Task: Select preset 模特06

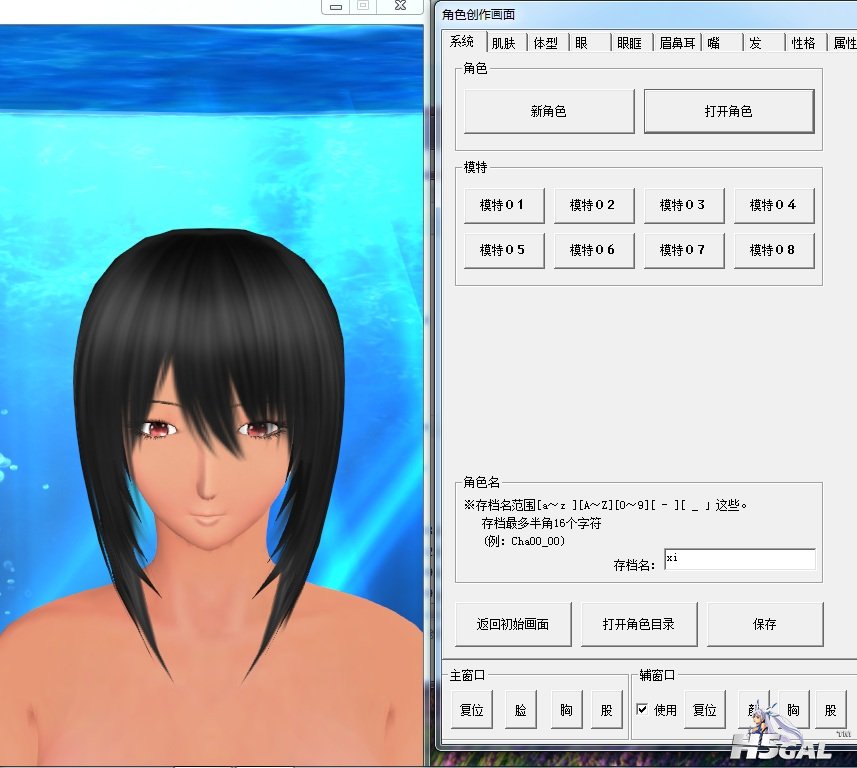Action: tap(593, 250)
